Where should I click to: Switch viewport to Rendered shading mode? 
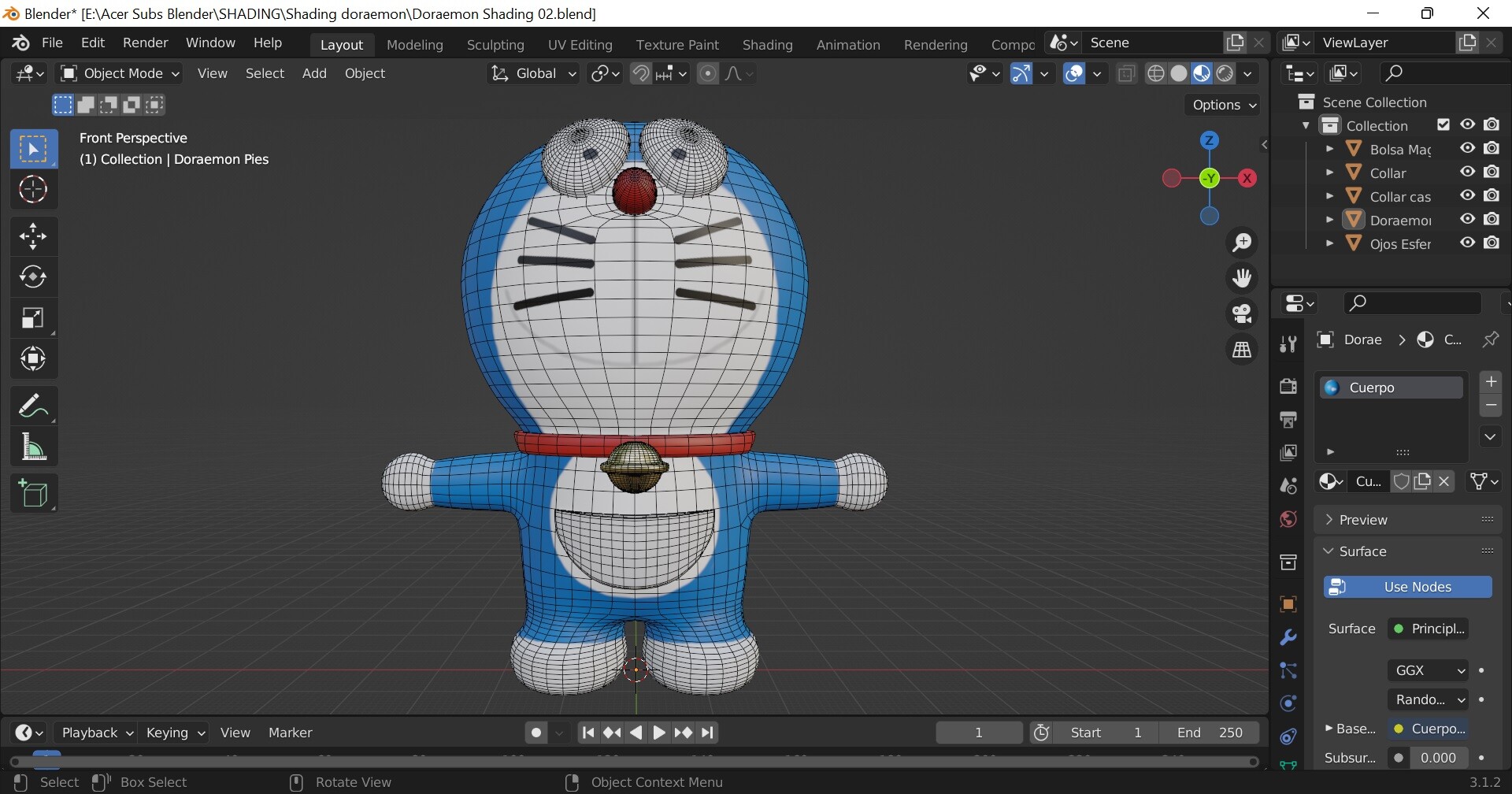1223,72
